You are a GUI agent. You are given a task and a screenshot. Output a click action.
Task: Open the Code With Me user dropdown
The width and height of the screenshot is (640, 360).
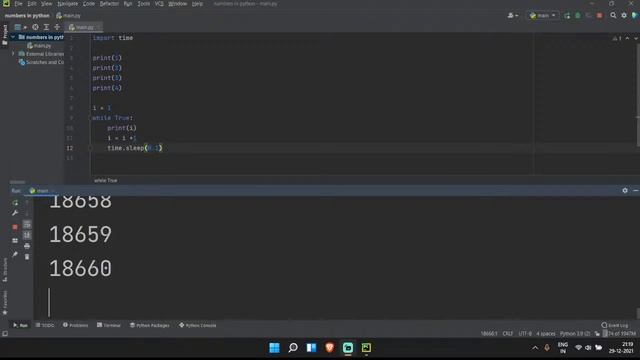point(513,16)
